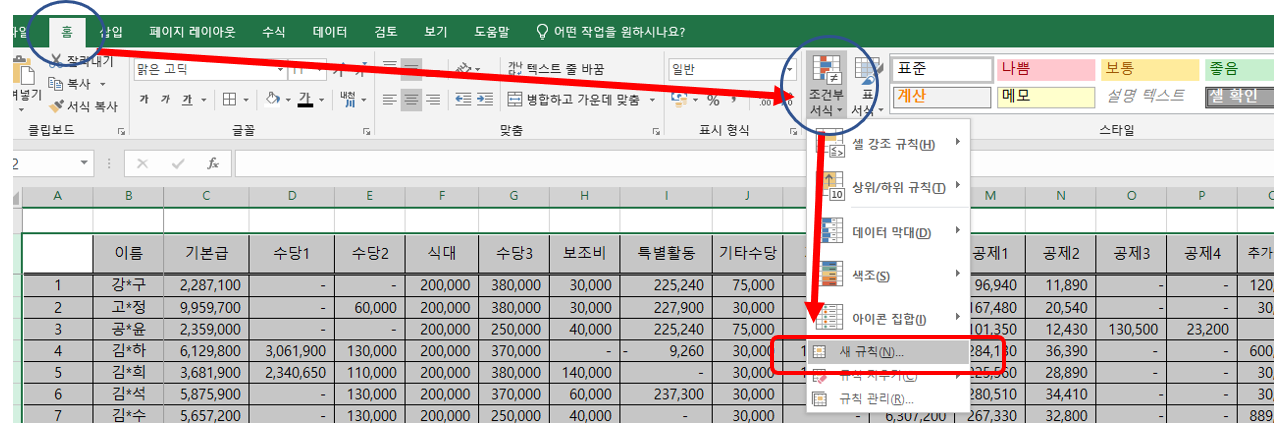Open the 셀 강조 규칙 submenu
Screen dimensions: 1287x430
pyautogui.click(x=888, y=145)
